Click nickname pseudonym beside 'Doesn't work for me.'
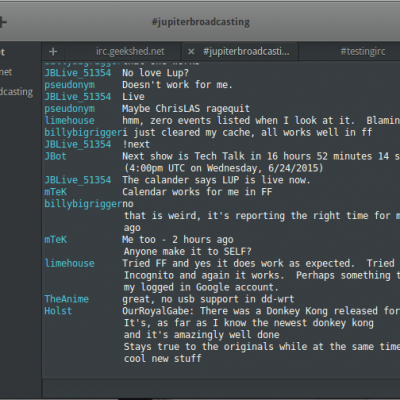The width and height of the screenshot is (400, 400). tap(70, 85)
